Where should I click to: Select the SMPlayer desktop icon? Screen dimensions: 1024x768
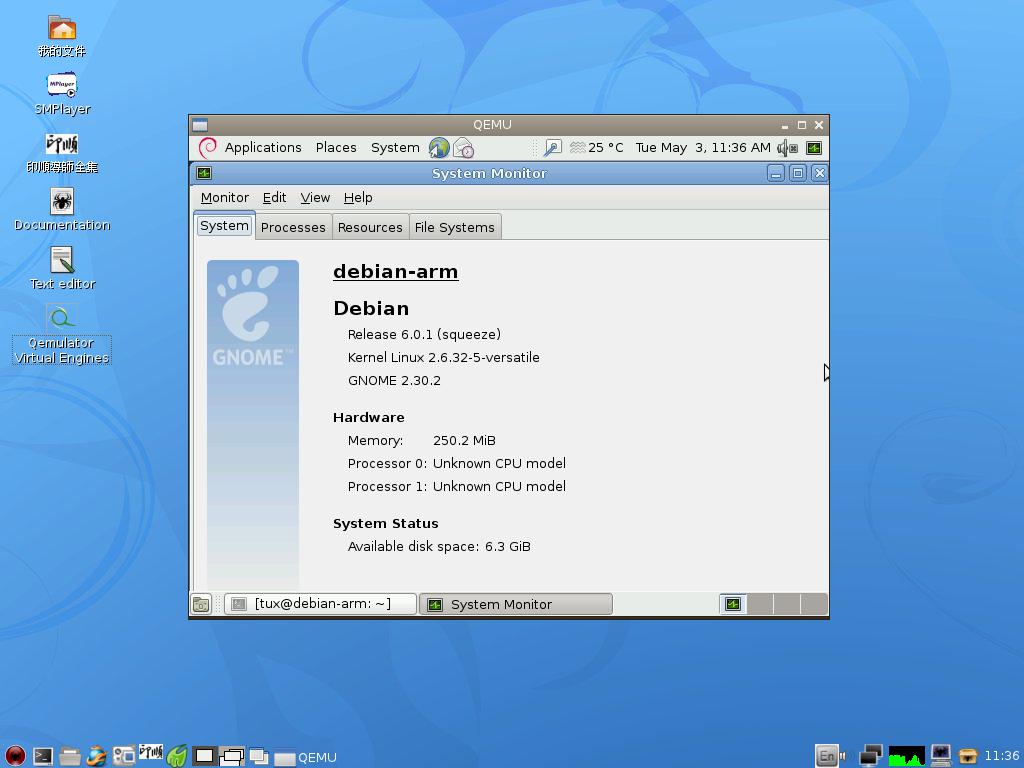click(62, 94)
